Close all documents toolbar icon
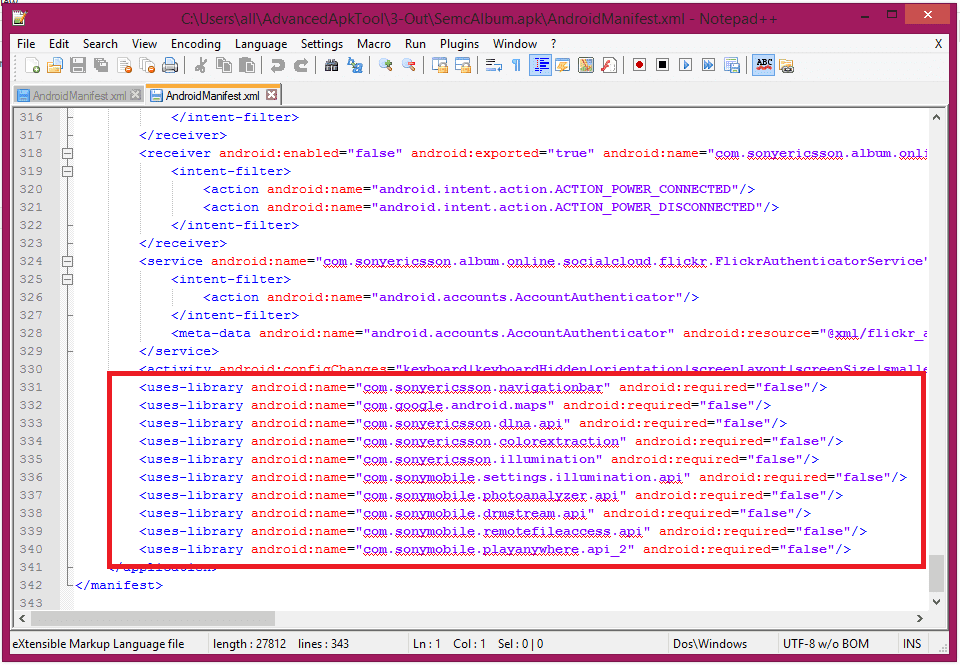The image size is (960, 665). 147,65
